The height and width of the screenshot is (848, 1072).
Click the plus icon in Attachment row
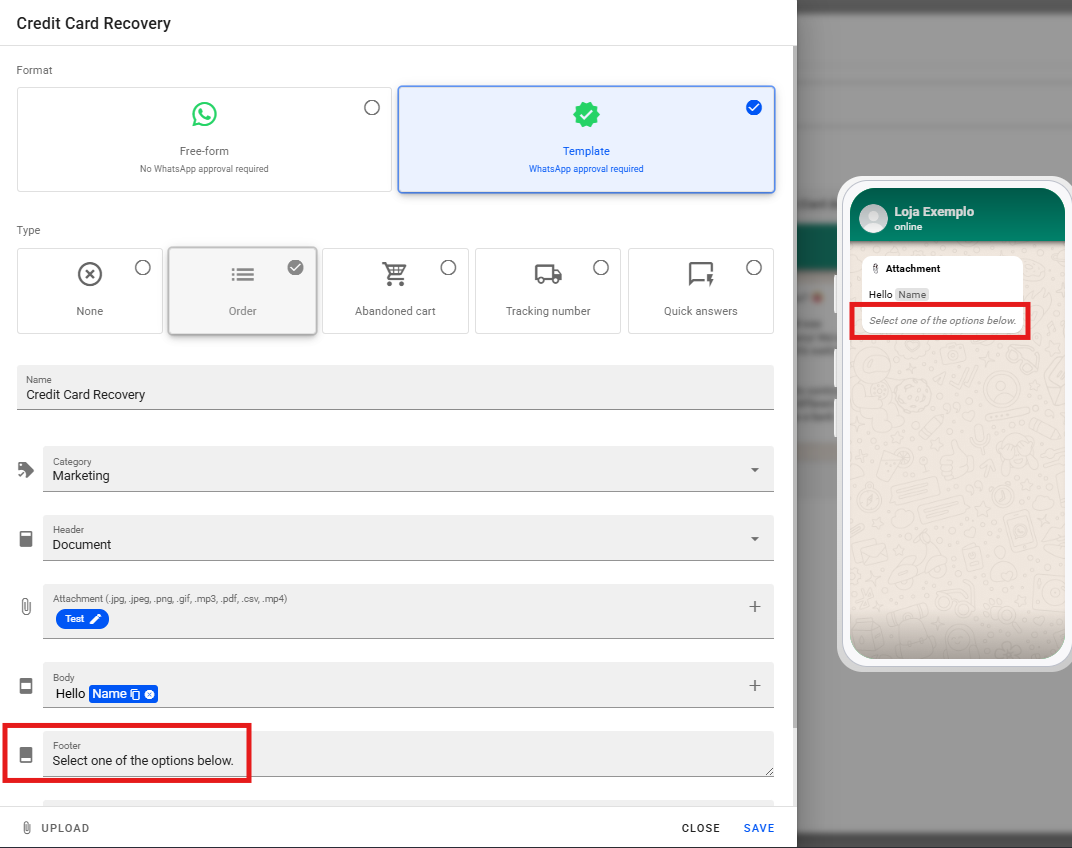pos(755,606)
